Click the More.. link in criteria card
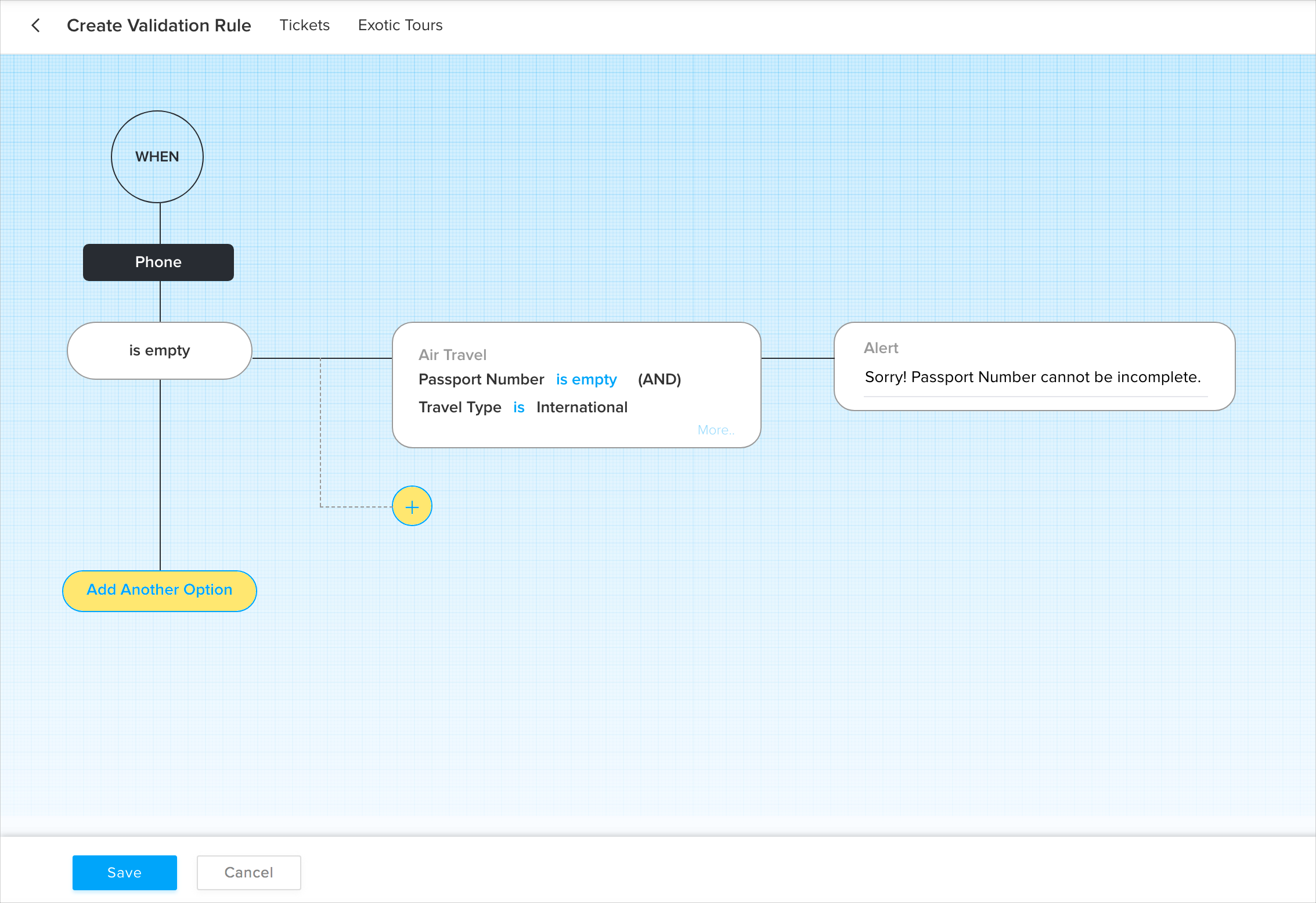 [x=715, y=430]
